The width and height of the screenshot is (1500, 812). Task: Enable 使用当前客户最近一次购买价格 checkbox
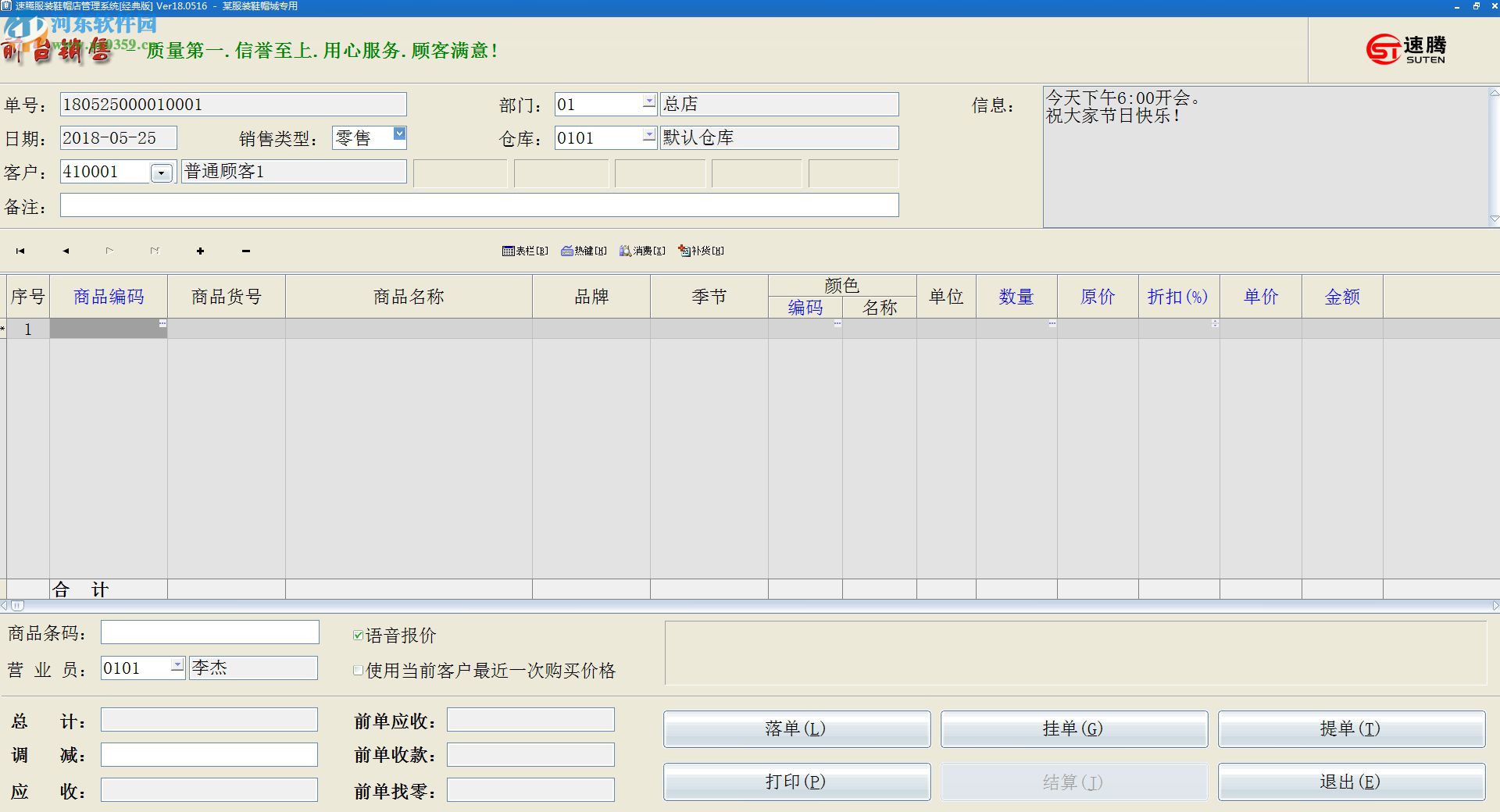(x=358, y=670)
